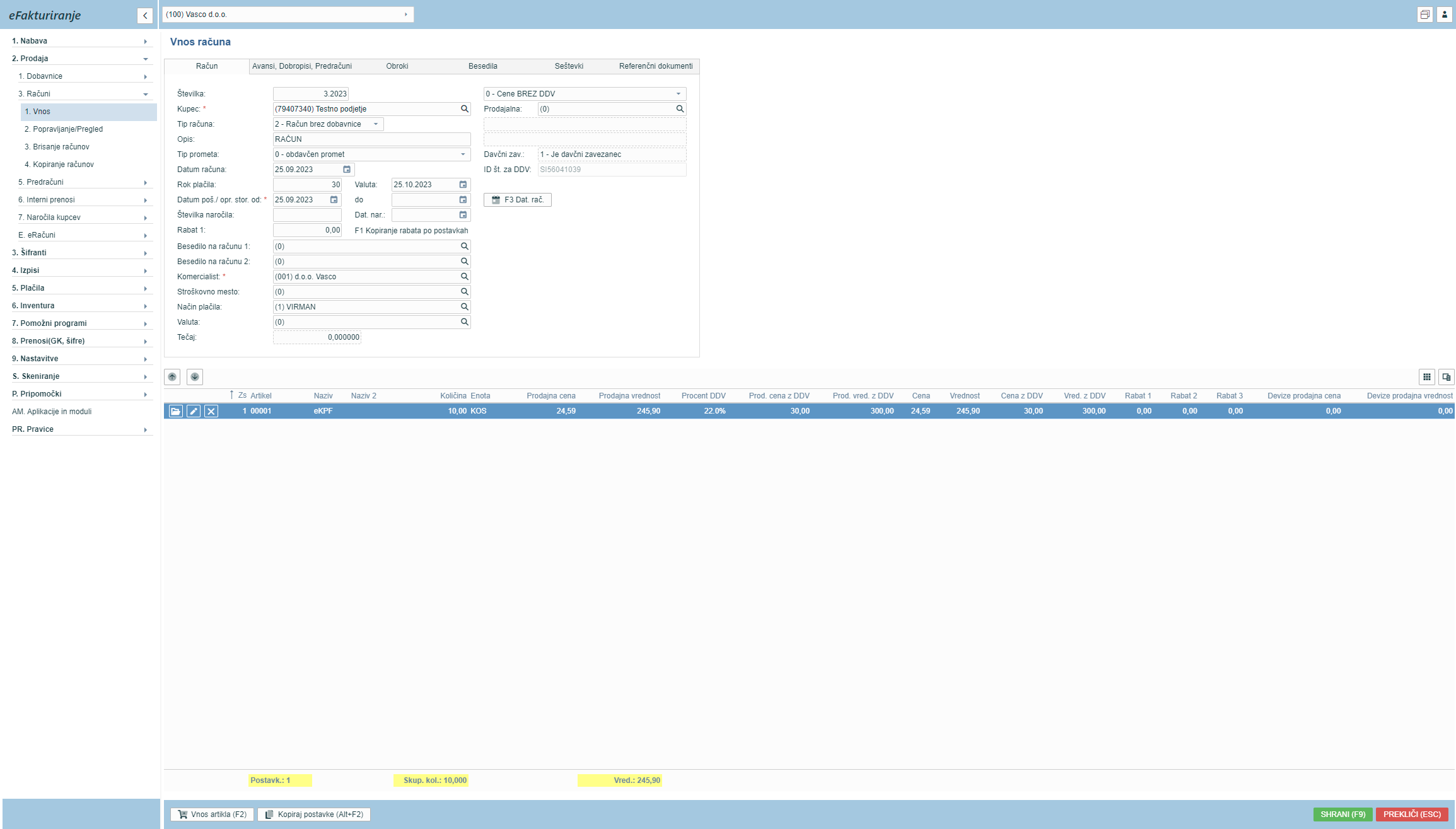Switch to the Seštevki tab
Image resolution: width=1456 pixels, height=829 pixels.
tap(569, 66)
